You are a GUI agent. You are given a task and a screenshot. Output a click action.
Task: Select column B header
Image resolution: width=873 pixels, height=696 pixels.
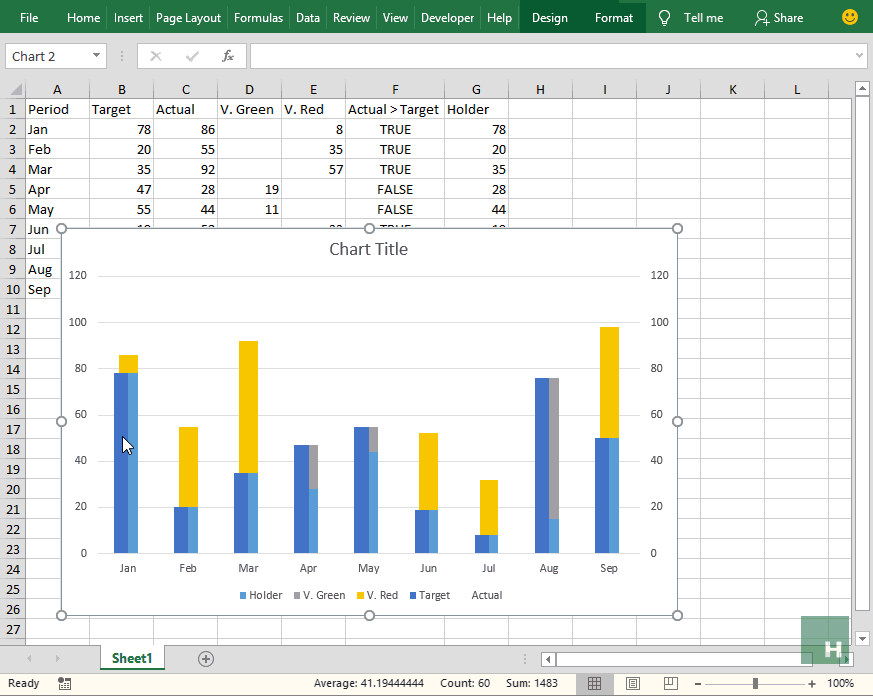[121, 89]
